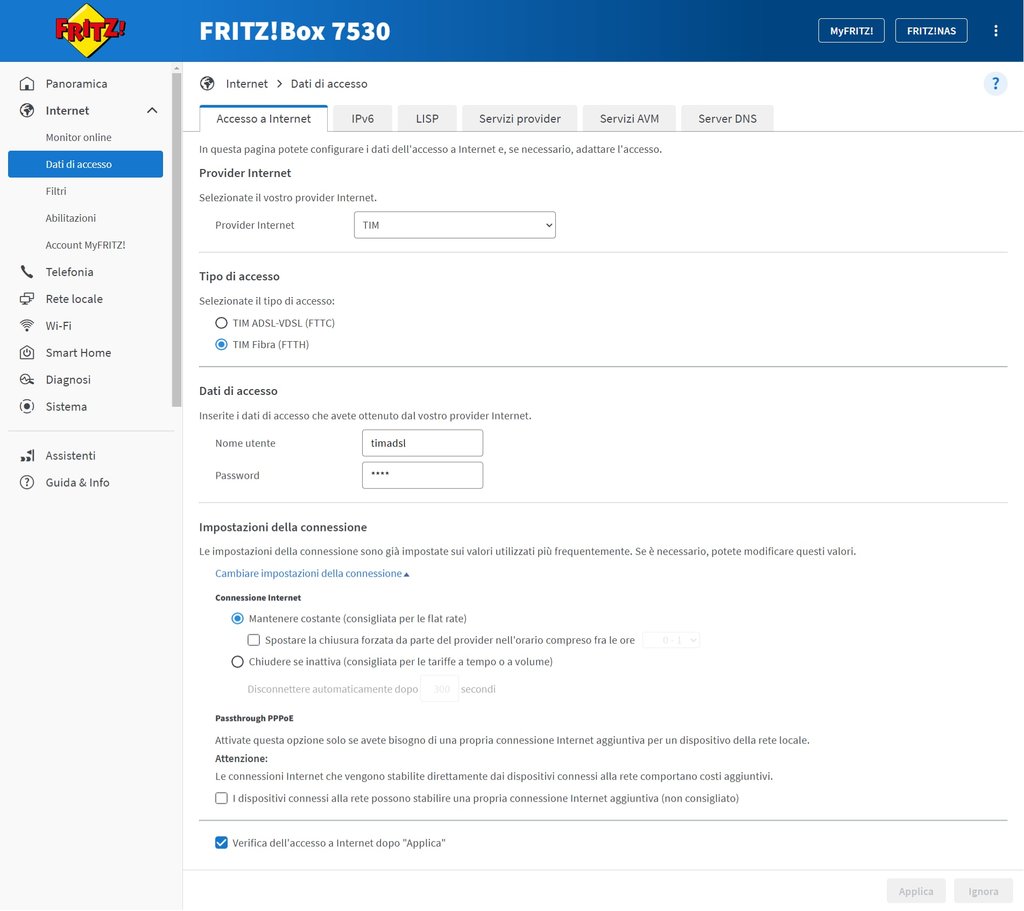Open the three-dot options menu
The height and width of the screenshot is (911, 1024).
(x=995, y=31)
